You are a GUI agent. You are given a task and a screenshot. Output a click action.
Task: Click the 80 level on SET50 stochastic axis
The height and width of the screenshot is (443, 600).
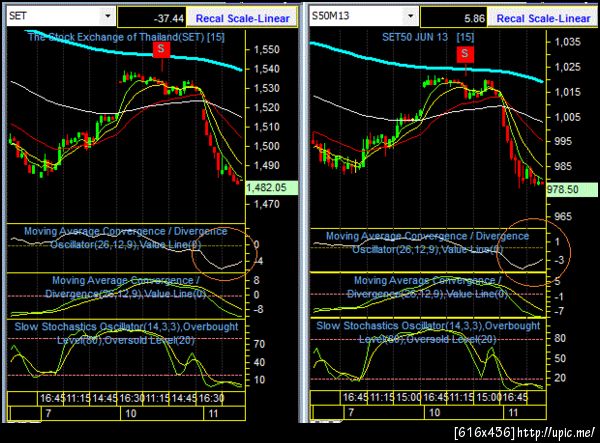point(560,338)
